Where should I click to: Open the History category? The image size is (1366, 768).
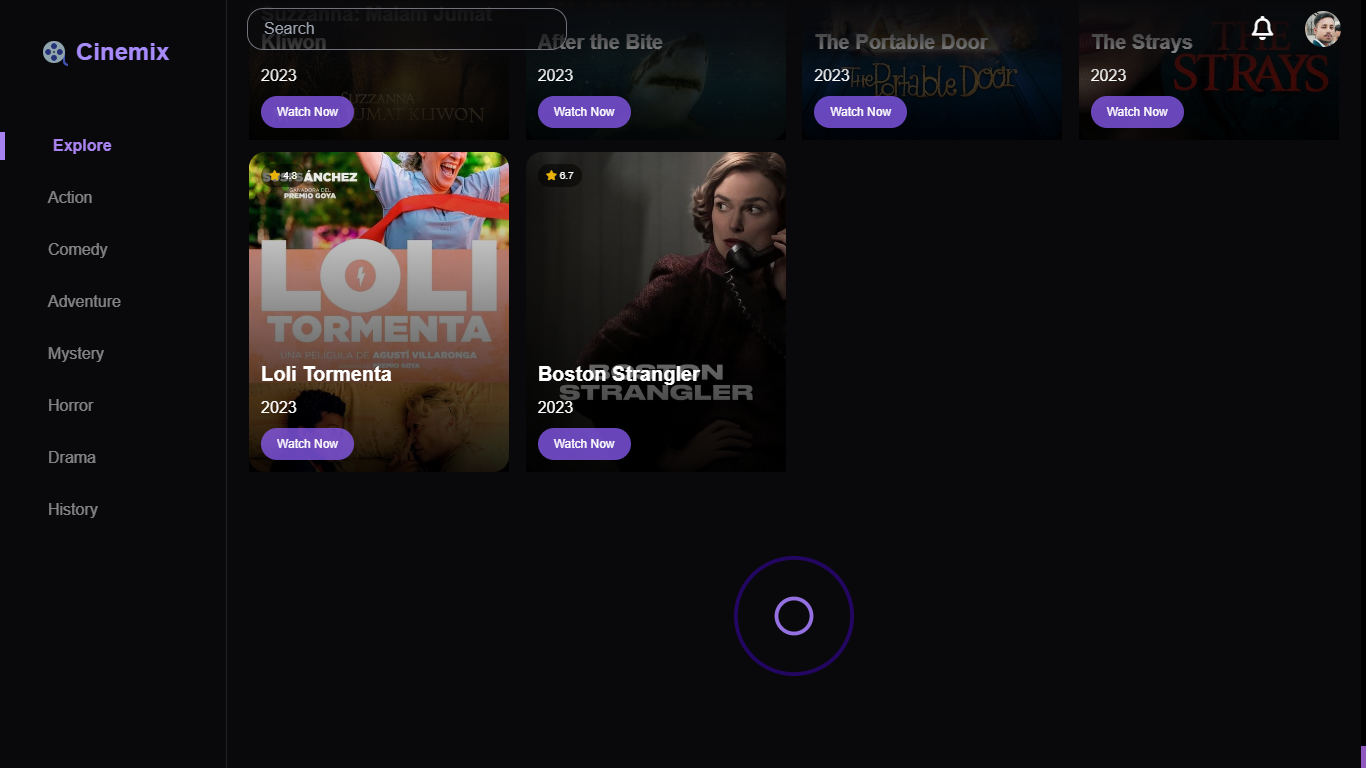73,509
